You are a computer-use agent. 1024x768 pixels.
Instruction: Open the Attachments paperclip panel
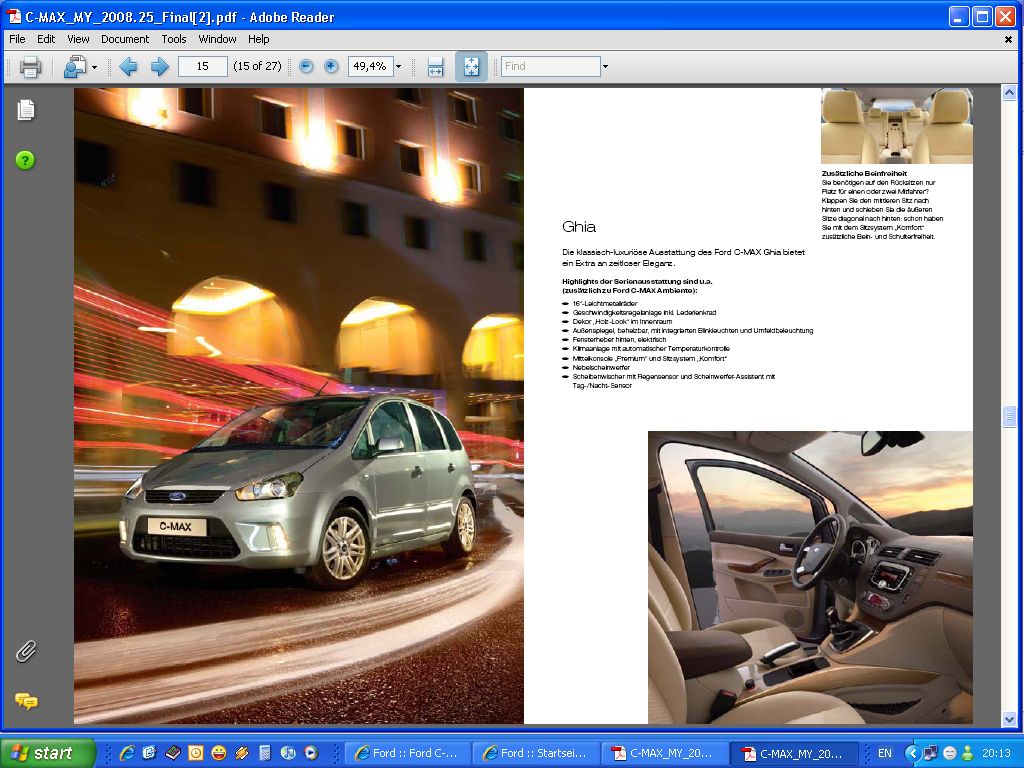[26, 651]
